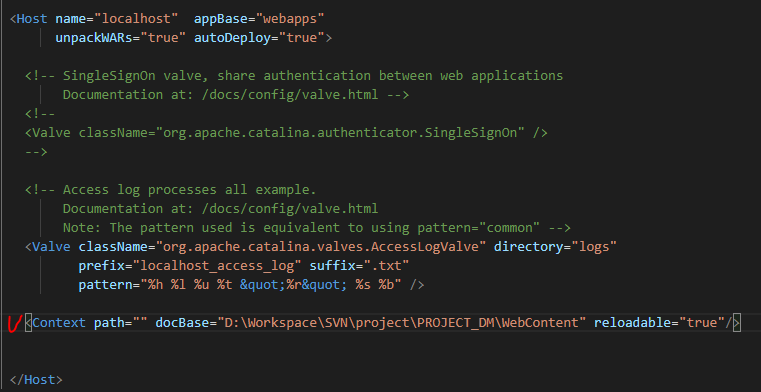This screenshot has height=392, width=761.
Task: Click the opening Host tag name
Action: pyautogui.click(x=32, y=19)
